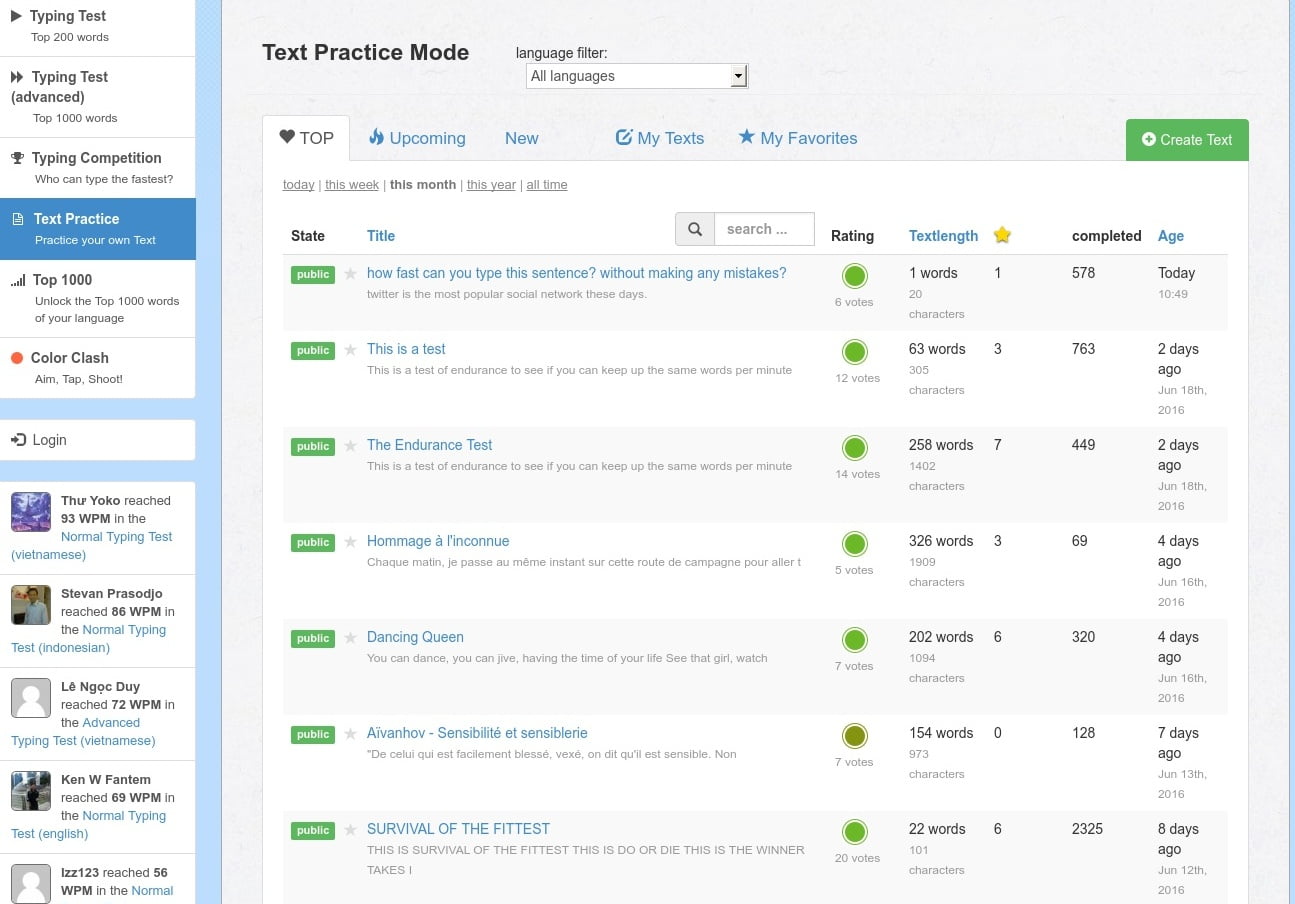Viewport: 1295px width, 904px height.
Task: Click the magnifier search icon button
Action: click(x=695, y=229)
